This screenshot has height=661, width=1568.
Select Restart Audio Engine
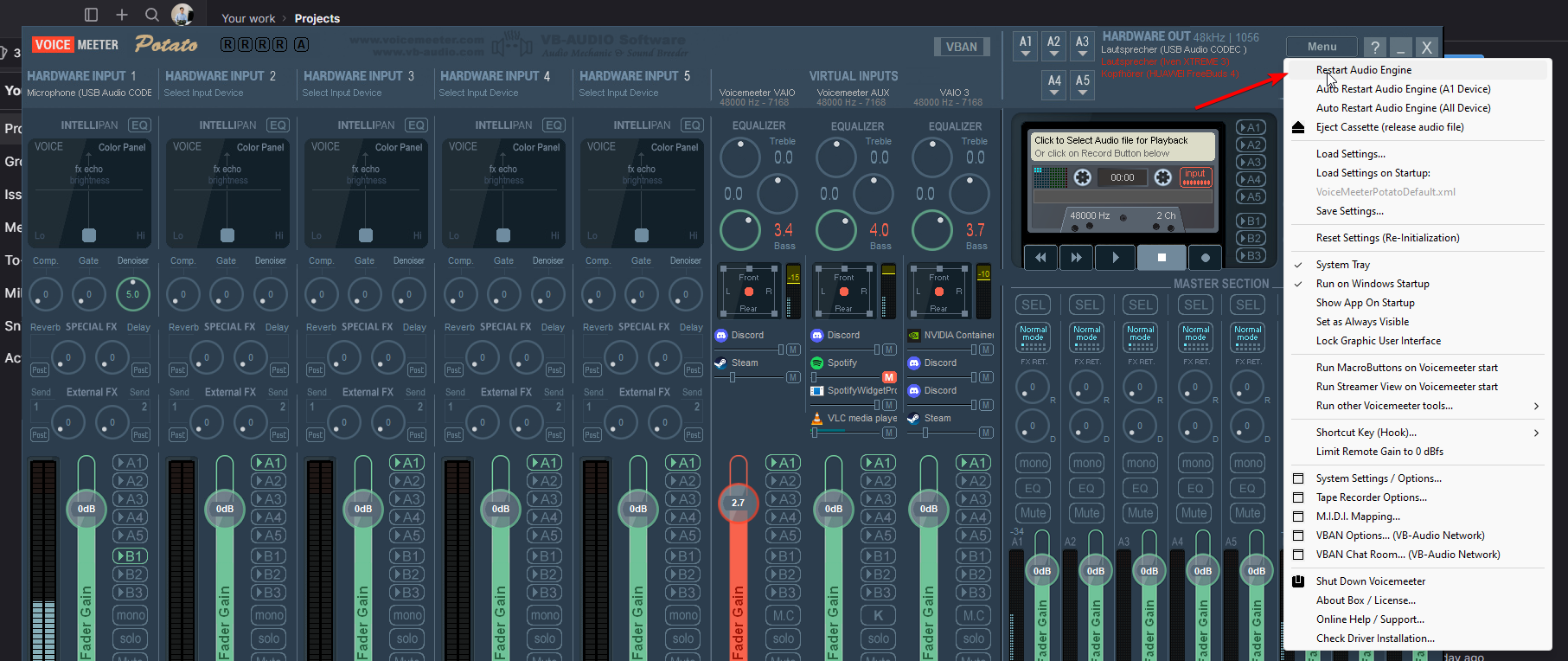point(1363,70)
